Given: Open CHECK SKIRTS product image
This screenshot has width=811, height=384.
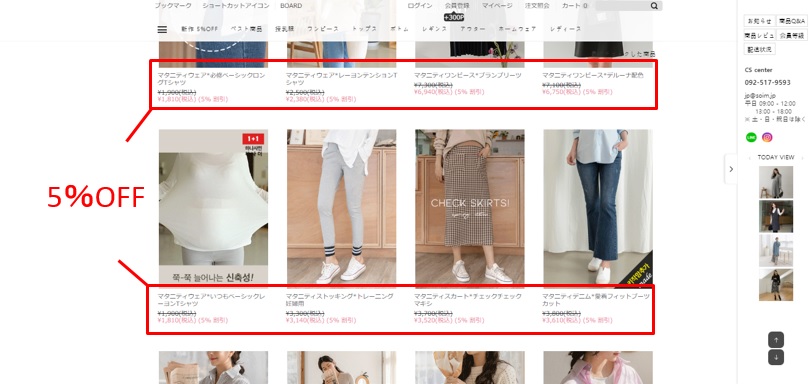Looking at the screenshot, I should coord(470,208).
